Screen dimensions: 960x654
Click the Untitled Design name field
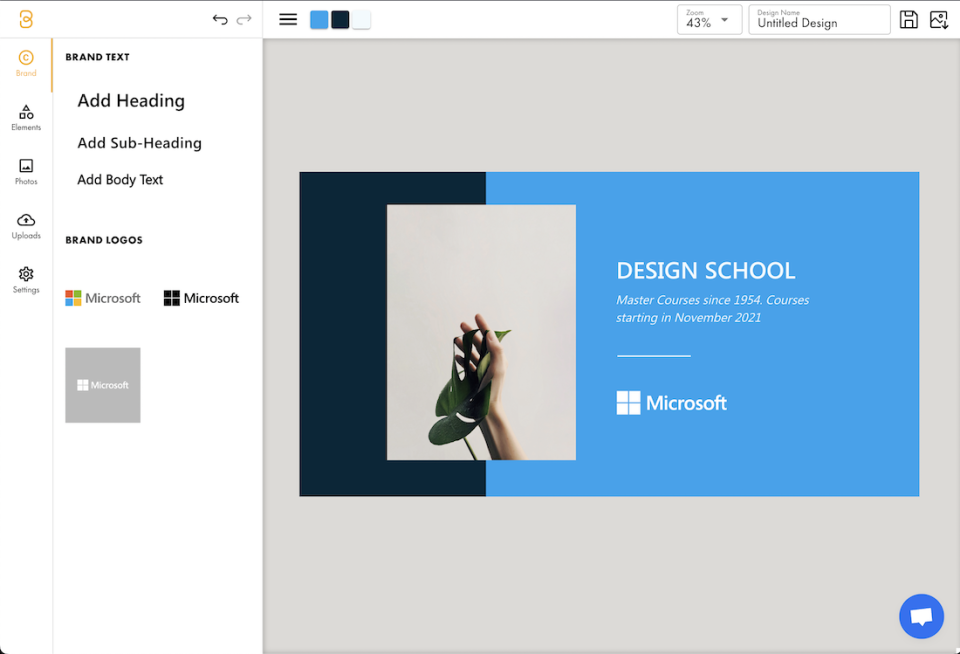(x=819, y=23)
